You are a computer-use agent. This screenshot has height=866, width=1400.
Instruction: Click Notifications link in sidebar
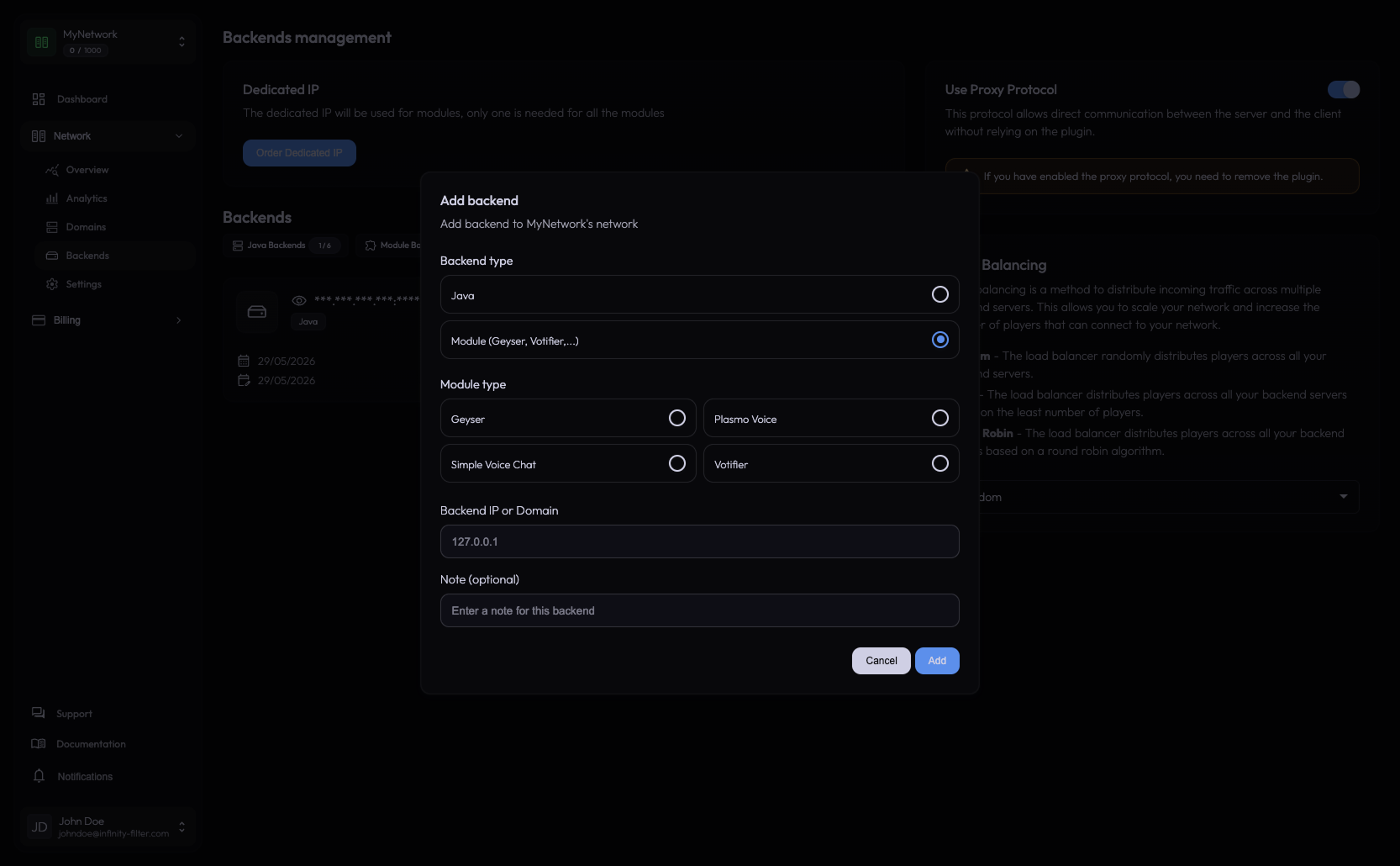tap(85, 777)
